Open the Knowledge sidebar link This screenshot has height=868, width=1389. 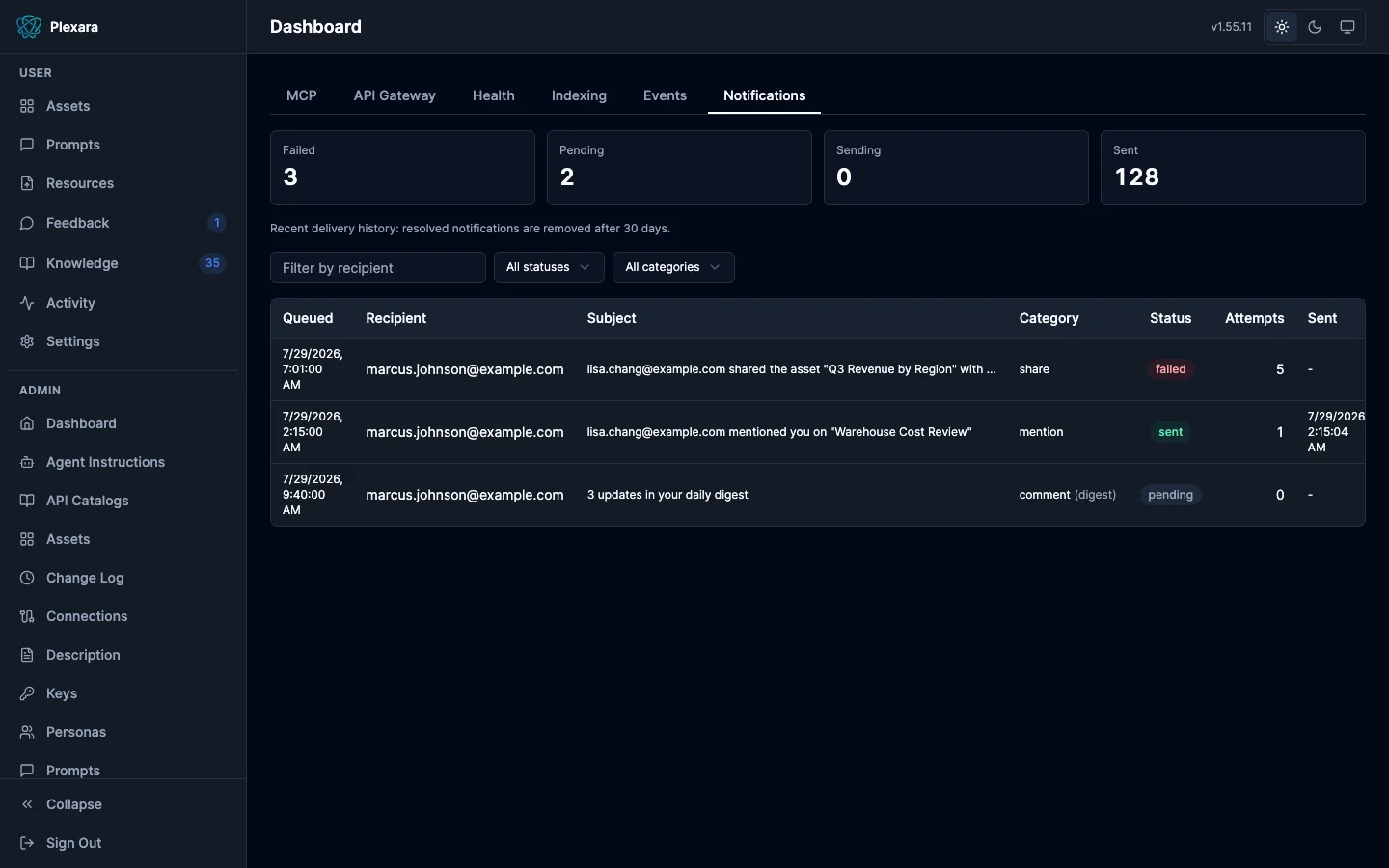[x=123, y=263]
